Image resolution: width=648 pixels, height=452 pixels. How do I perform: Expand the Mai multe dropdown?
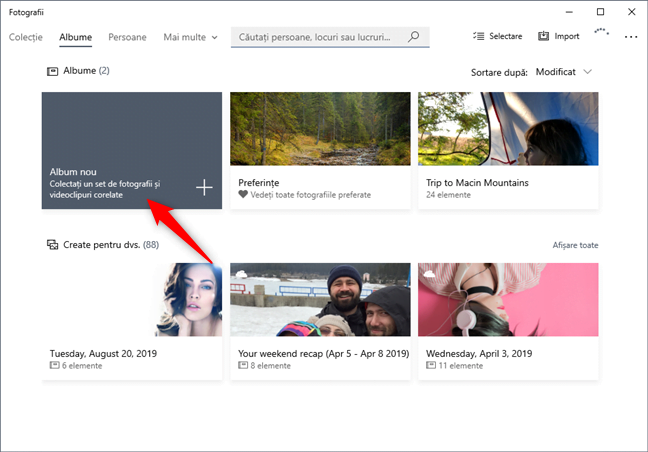tap(190, 37)
